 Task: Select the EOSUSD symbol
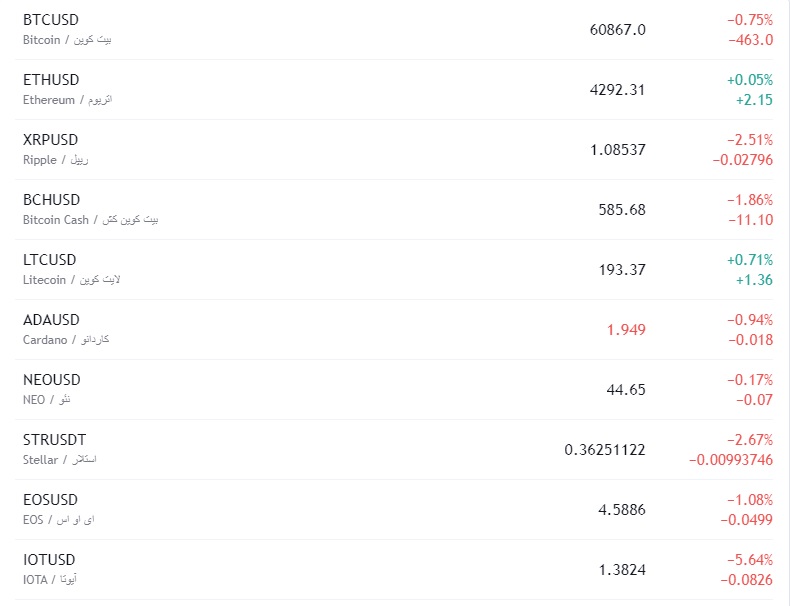coord(50,500)
